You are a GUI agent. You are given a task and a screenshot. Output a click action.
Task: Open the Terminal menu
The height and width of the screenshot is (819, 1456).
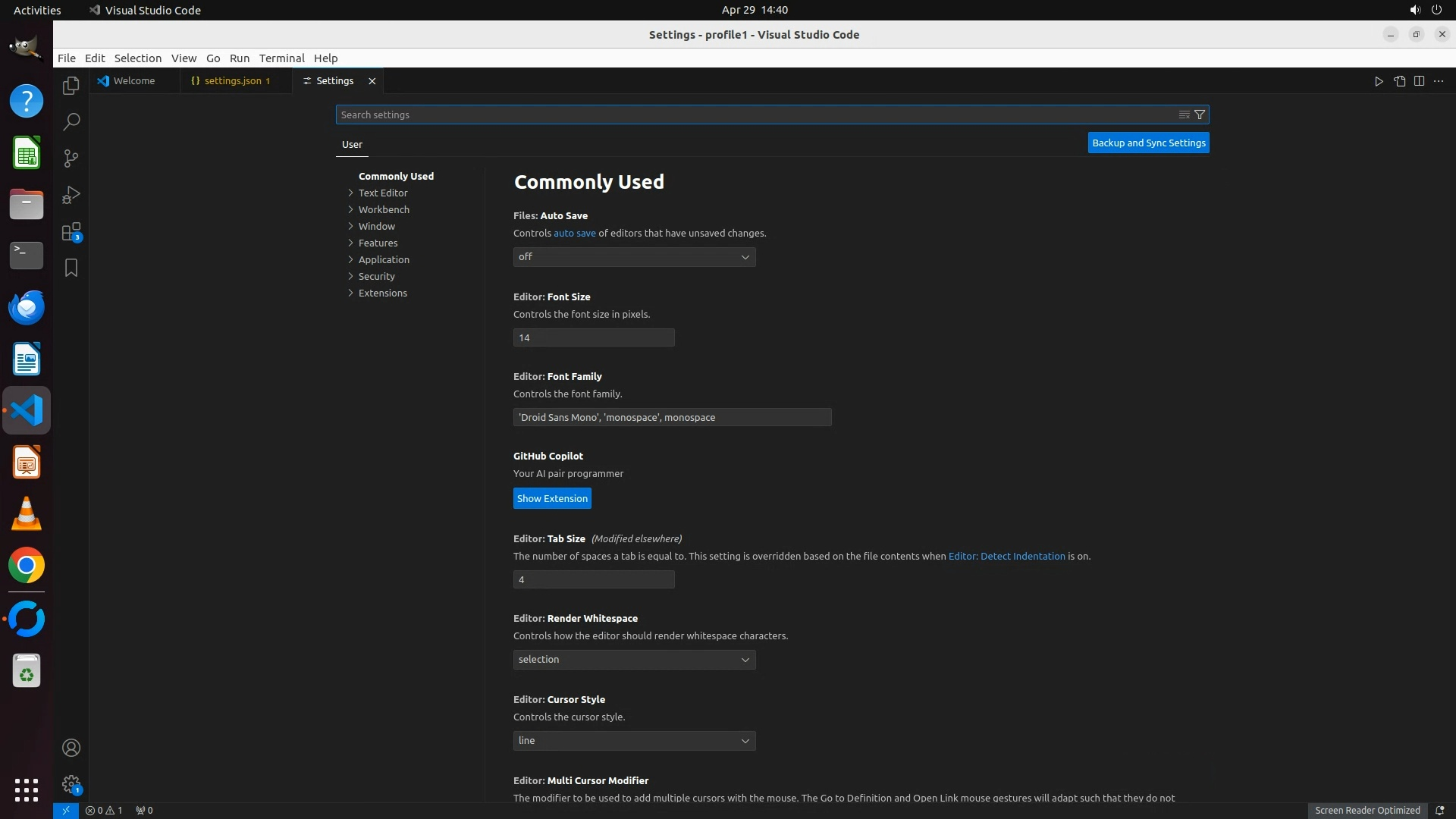[281, 58]
